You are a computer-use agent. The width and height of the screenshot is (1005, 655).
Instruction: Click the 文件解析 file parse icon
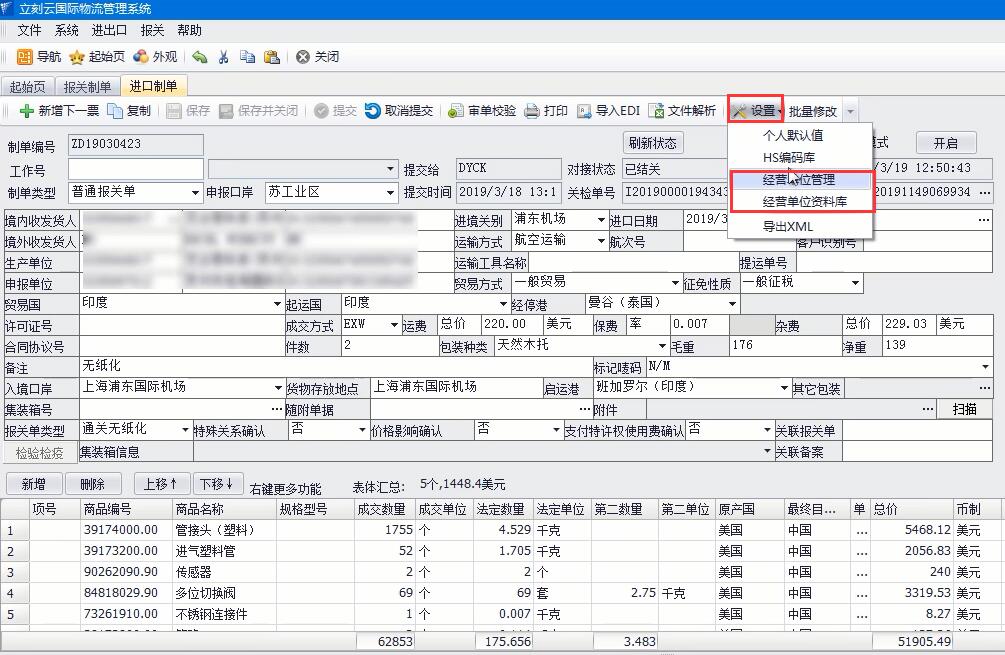pyautogui.click(x=657, y=111)
